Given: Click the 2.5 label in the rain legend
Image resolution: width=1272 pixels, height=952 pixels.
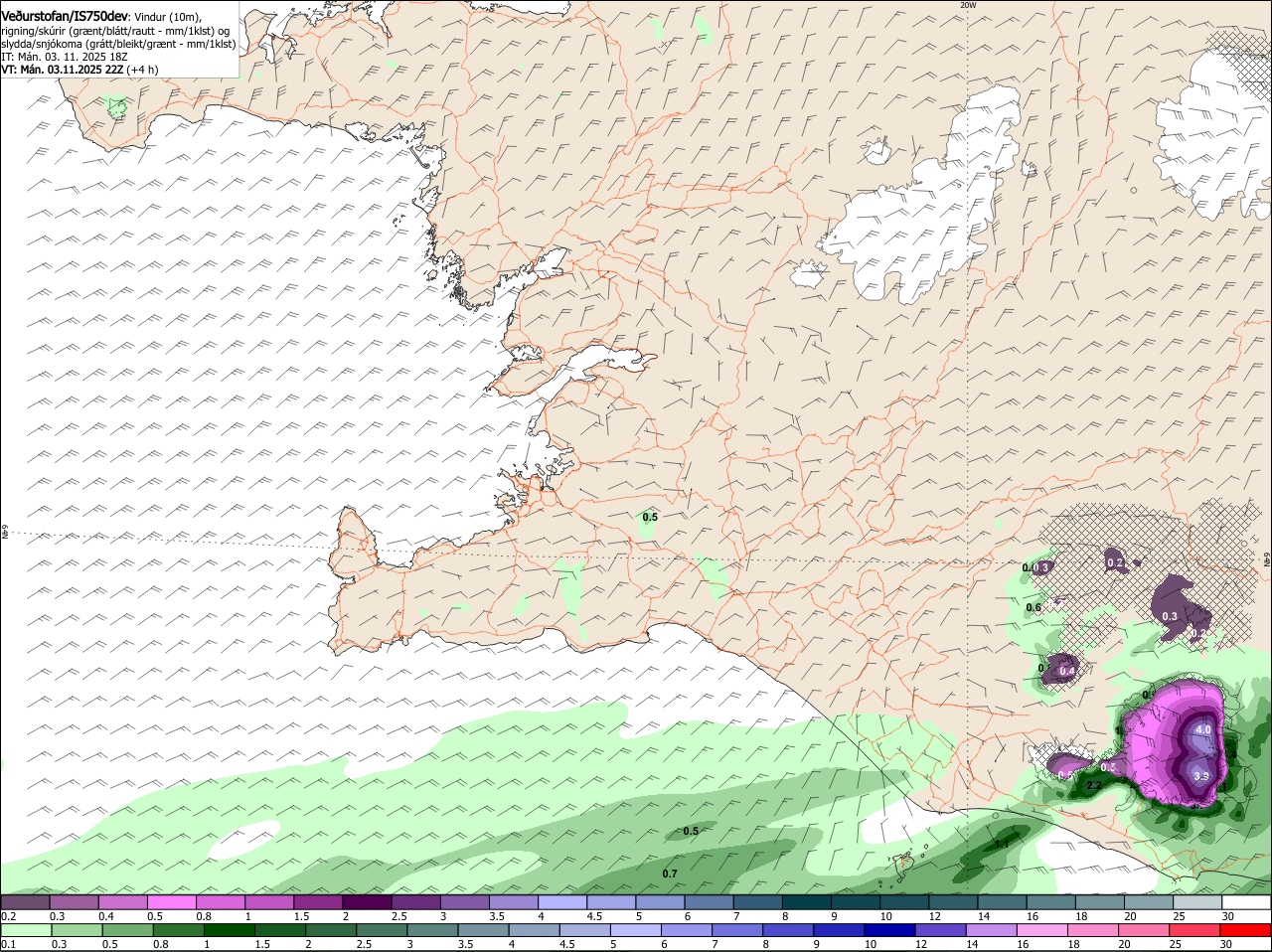Looking at the screenshot, I should (x=364, y=944).
